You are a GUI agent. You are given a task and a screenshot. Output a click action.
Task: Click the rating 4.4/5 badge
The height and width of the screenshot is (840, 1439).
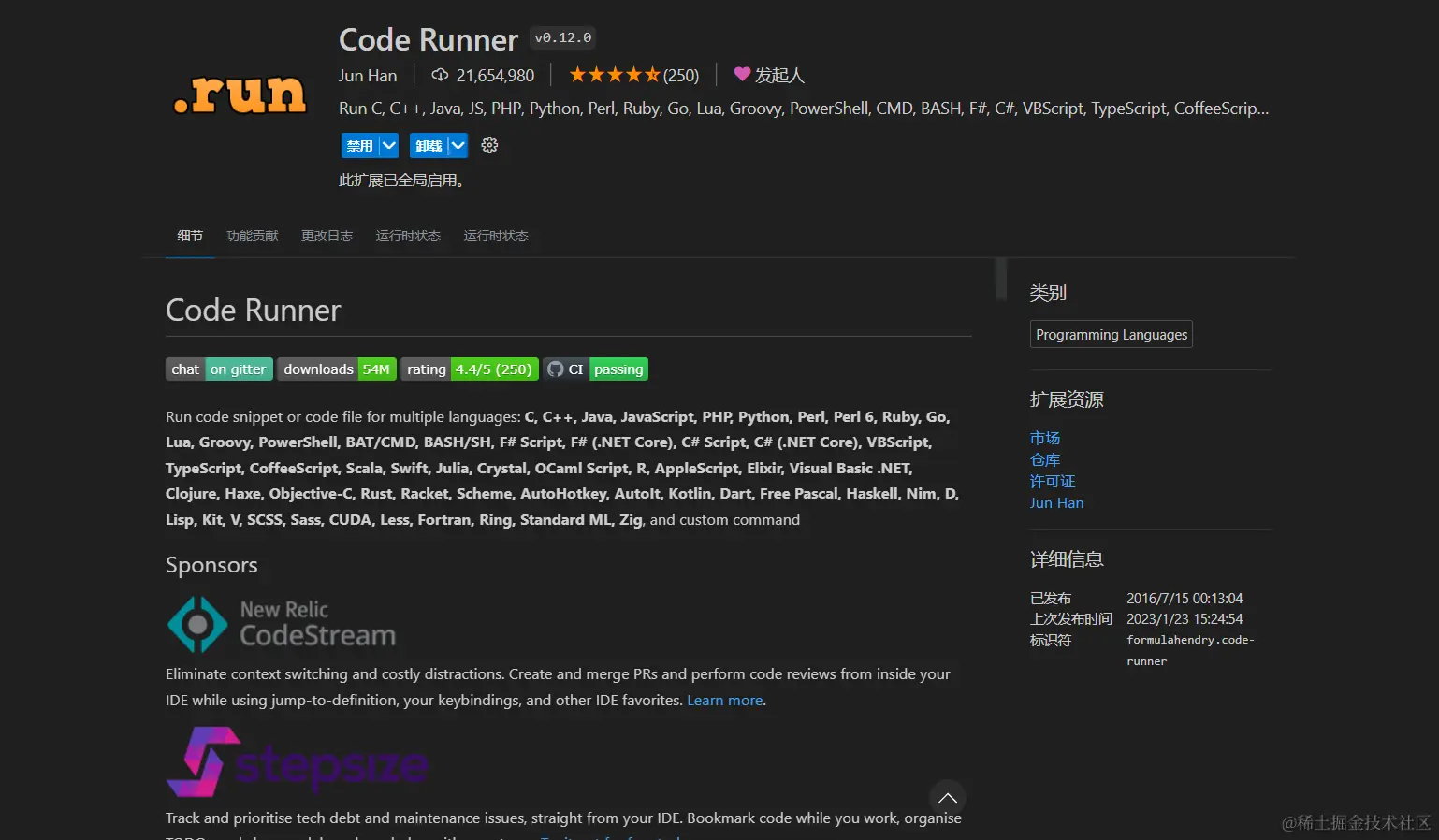pyautogui.click(x=470, y=369)
